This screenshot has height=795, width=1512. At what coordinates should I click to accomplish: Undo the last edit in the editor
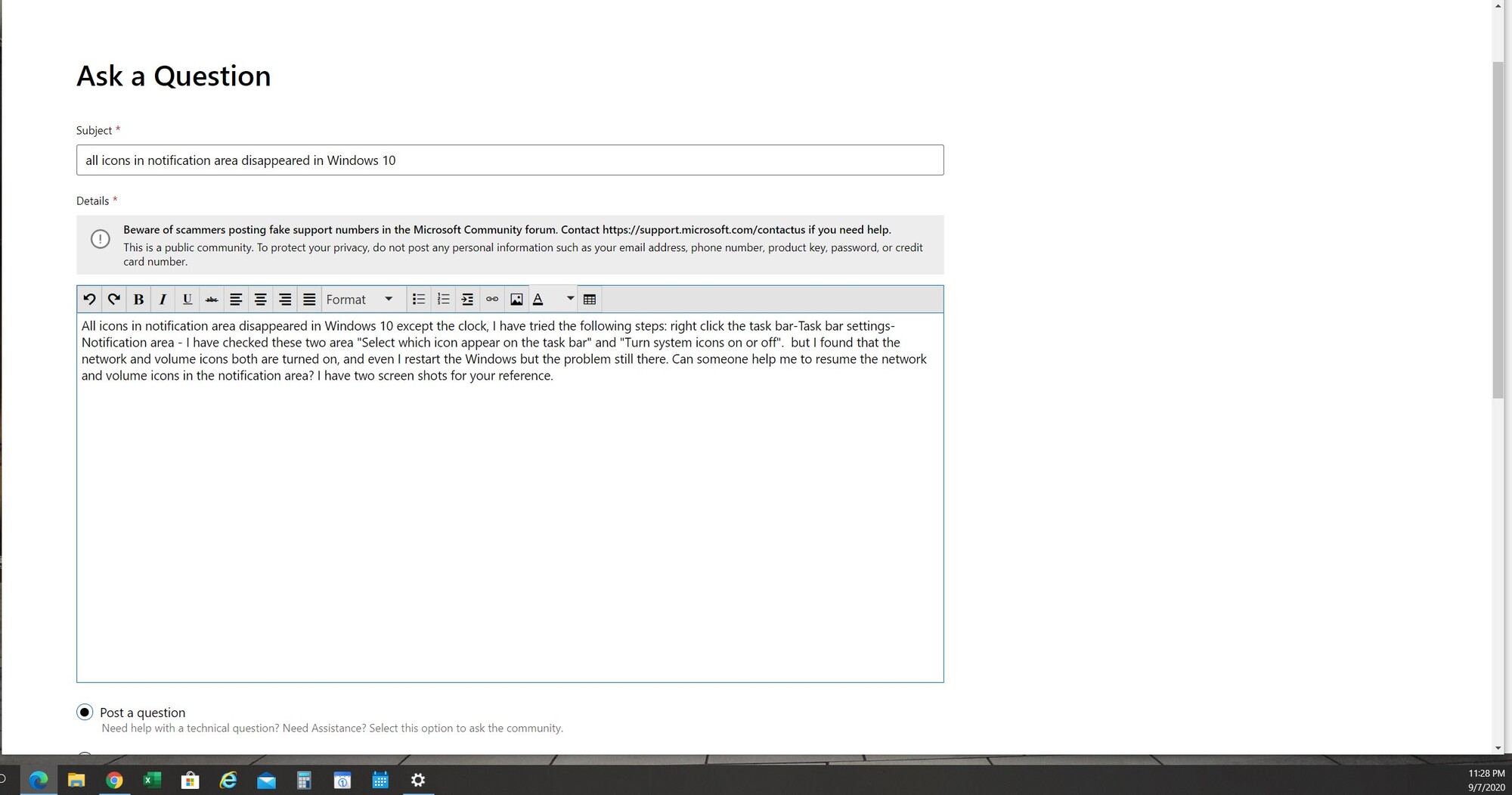coord(89,300)
